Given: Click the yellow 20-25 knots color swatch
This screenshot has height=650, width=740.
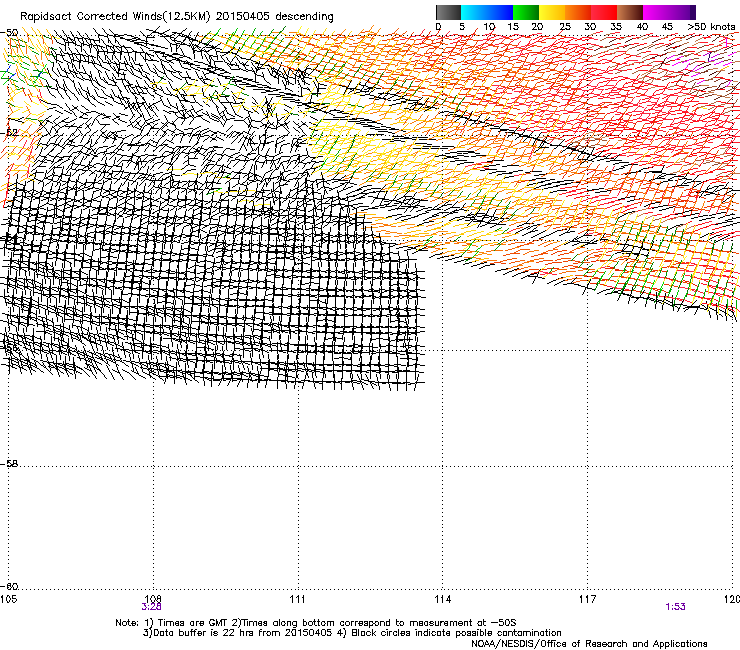Looking at the screenshot, I should coord(552,12).
